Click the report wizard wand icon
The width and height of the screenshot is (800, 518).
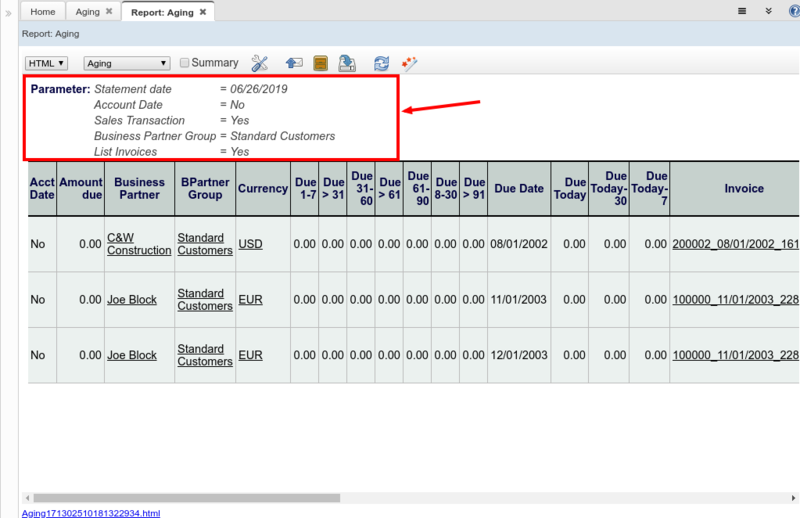pos(409,63)
